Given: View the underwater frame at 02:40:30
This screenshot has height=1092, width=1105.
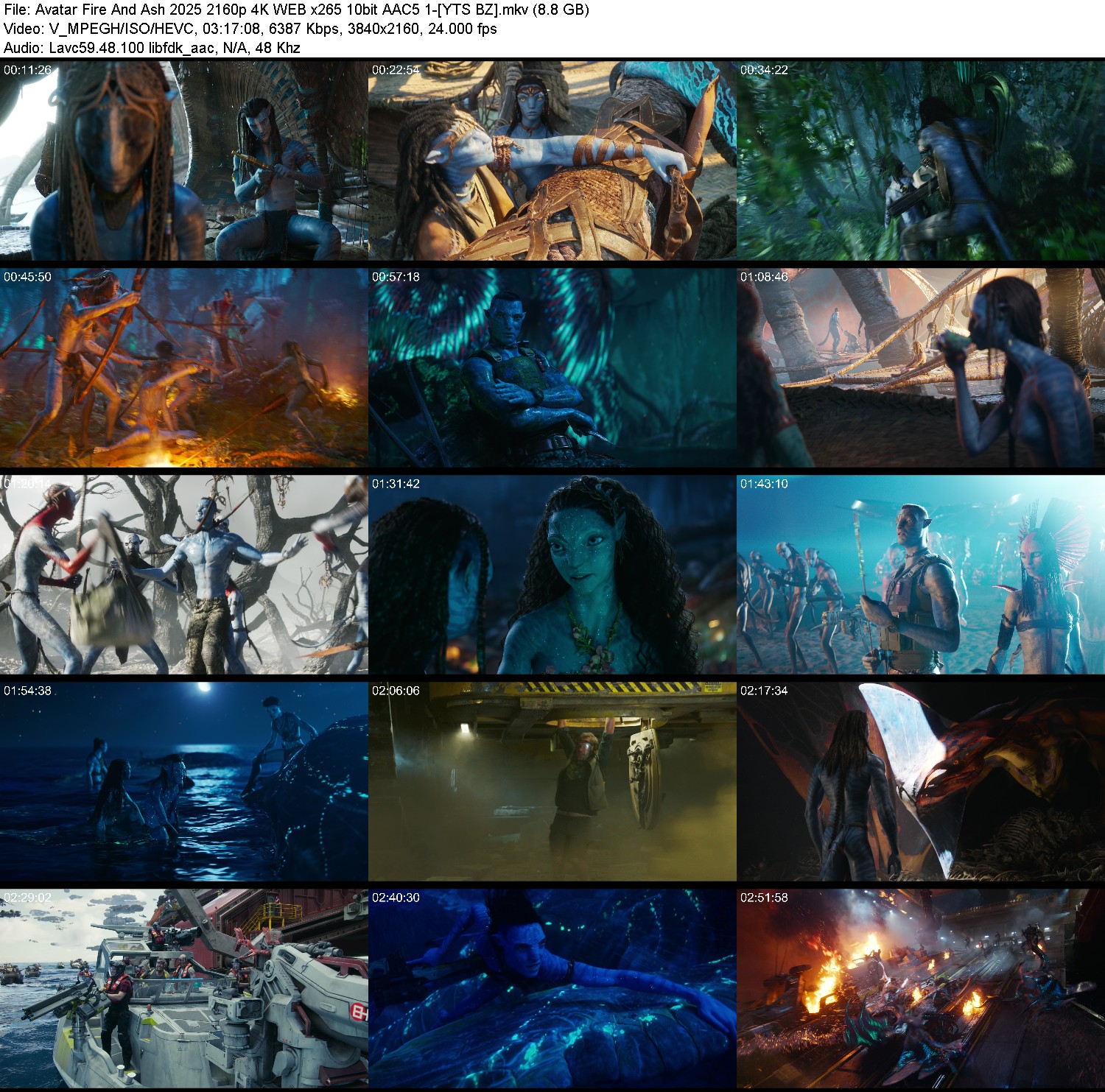Looking at the screenshot, I should click(x=552, y=988).
